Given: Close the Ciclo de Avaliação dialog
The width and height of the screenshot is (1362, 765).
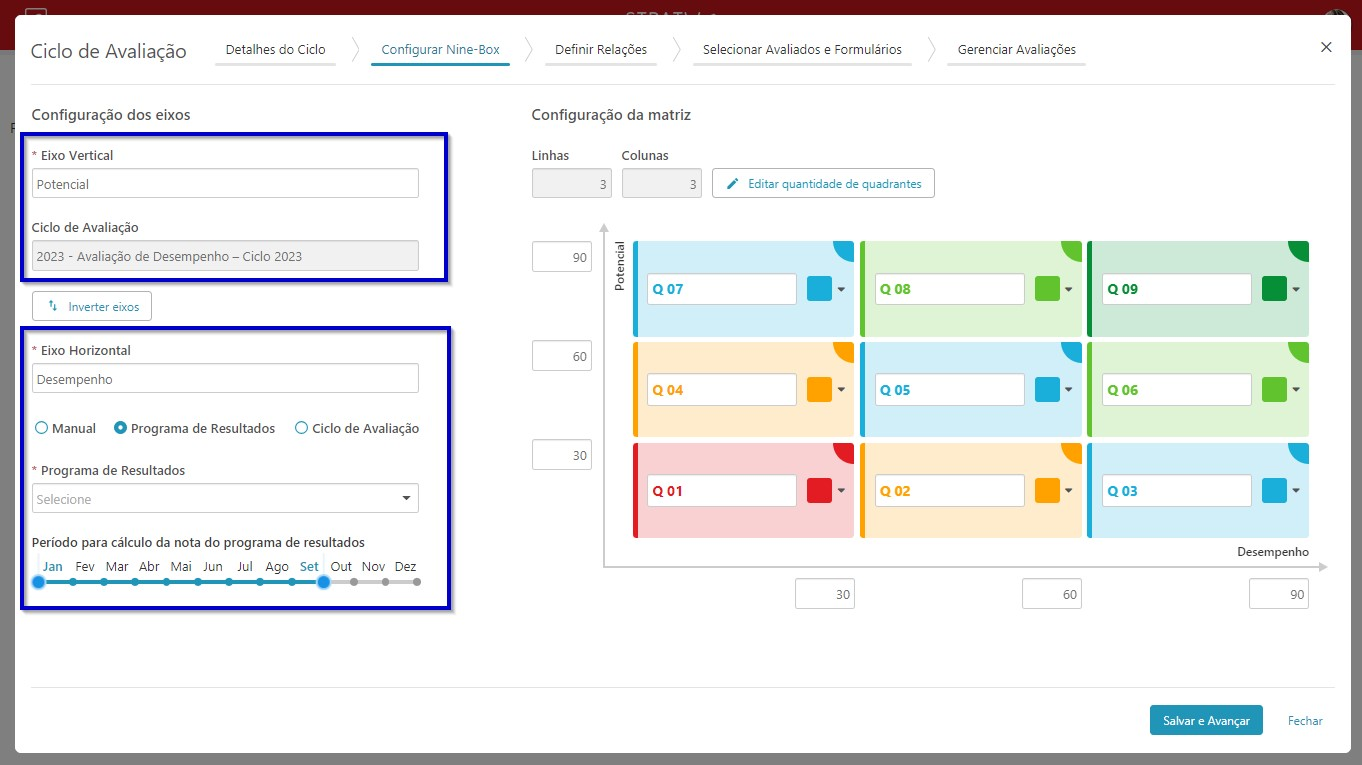Looking at the screenshot, I should click(1326, 47).
